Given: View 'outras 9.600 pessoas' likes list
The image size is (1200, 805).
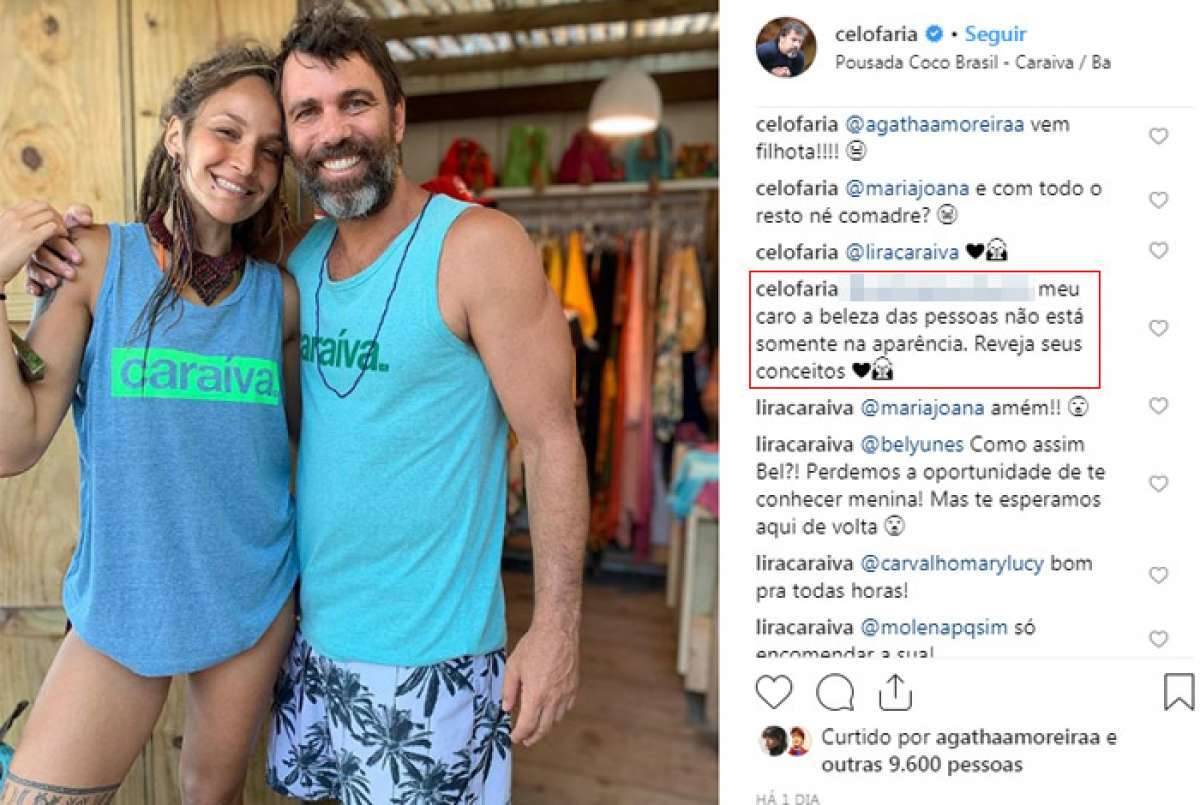Looking at the screenshot, I should (x=922, y=765).
